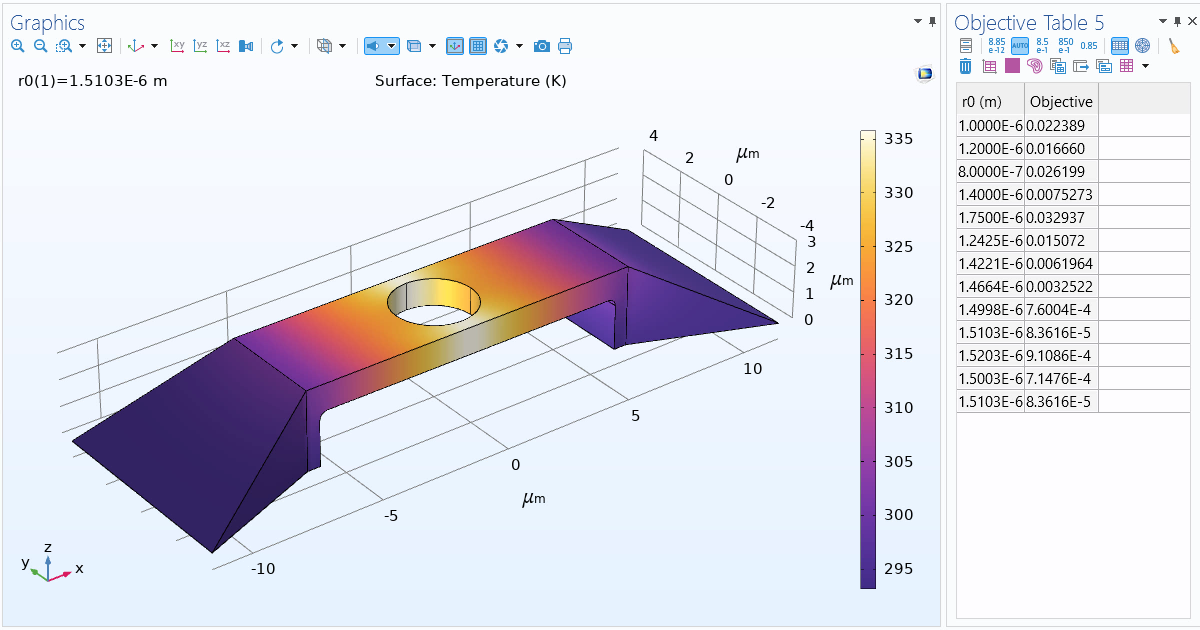Click the magenta color swatch in table toolbar
This screenshot has height=630, width=1200.
1011,65
